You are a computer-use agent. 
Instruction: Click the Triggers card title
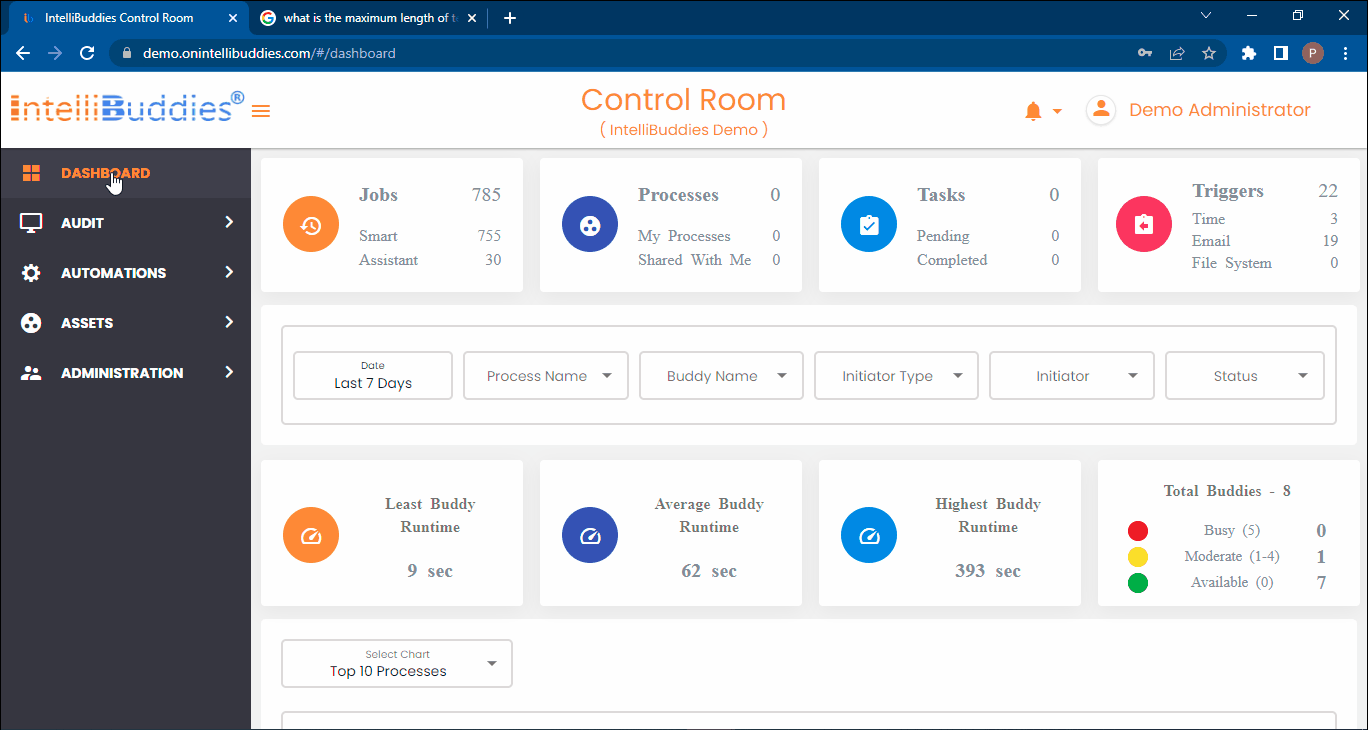tap(1228, 191)
